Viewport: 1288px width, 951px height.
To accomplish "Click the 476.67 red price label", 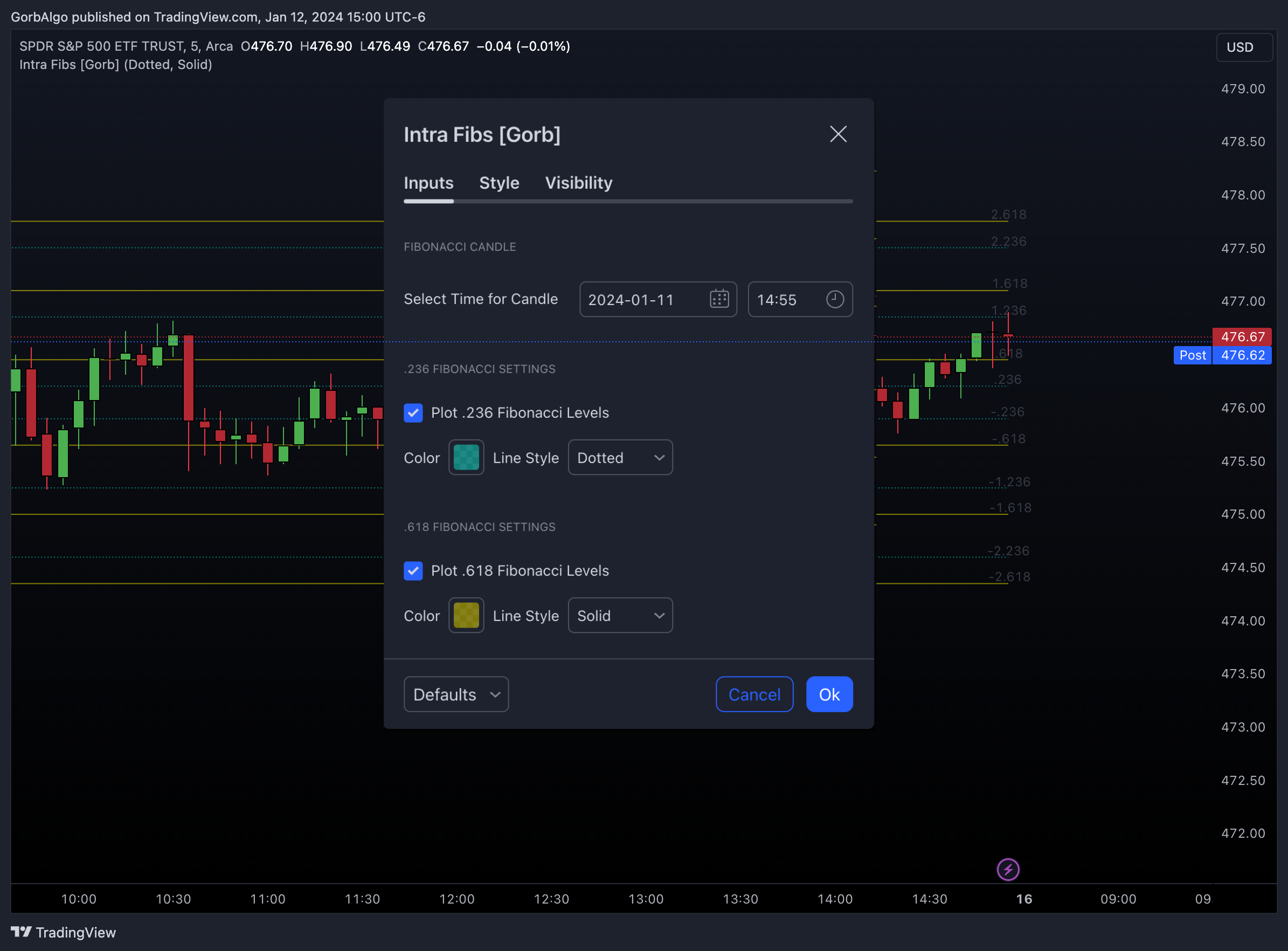I will 1241,337.
